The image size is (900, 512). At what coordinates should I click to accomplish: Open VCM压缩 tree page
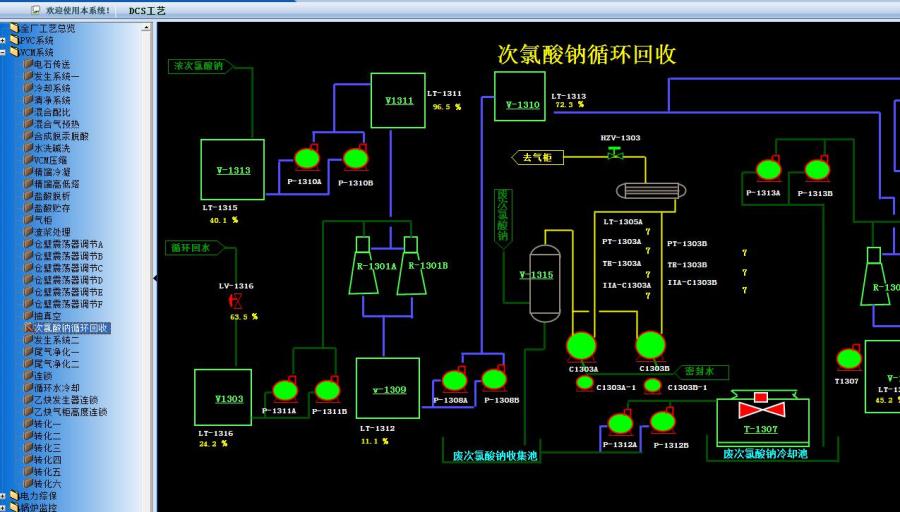(x=50, y=160)
